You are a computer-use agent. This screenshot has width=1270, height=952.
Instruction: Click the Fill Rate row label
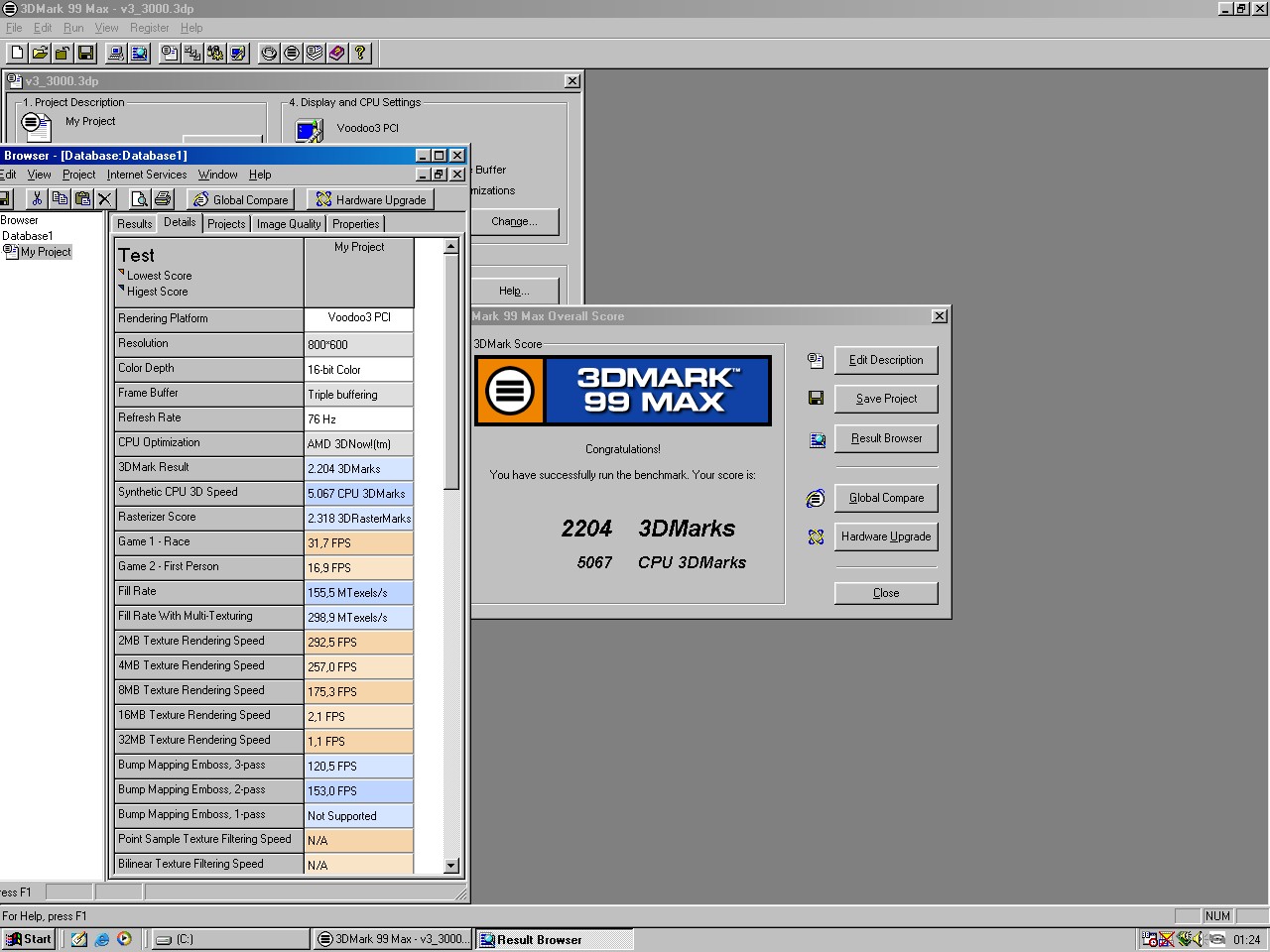pos(208,592)
